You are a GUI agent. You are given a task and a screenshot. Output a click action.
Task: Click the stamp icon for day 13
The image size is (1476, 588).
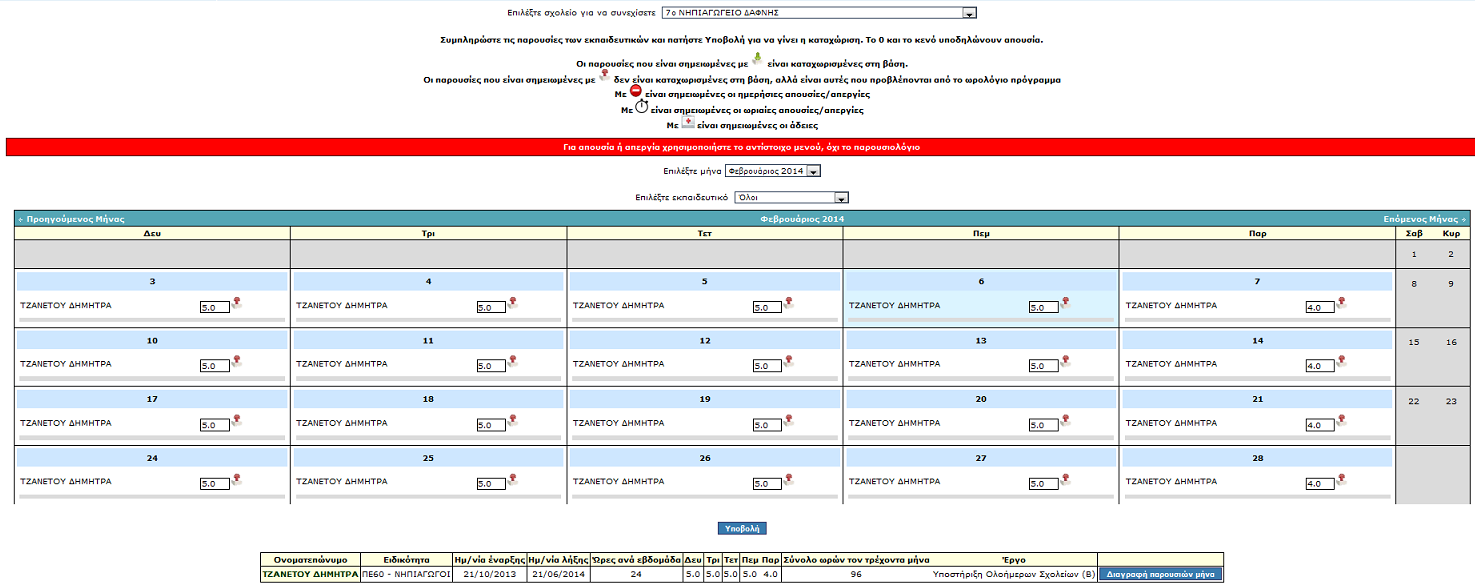point(1066,362)
